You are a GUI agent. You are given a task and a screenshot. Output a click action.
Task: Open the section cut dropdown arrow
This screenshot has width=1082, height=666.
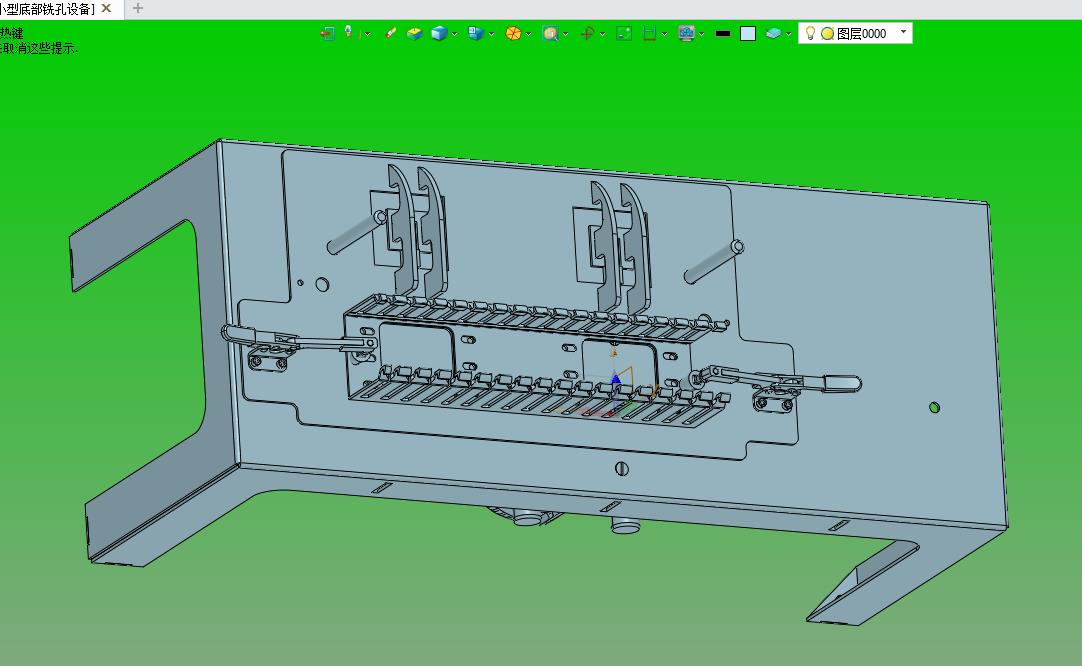pos(665,34)
